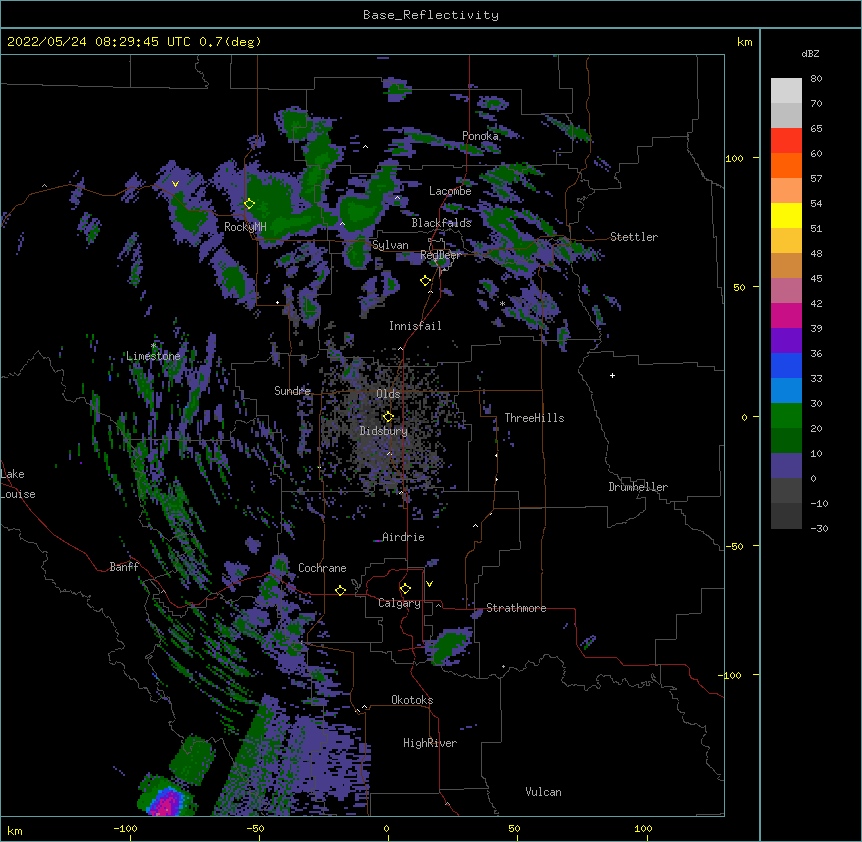Click the -100 tick on the bottom km axis

tap(126, 828)
